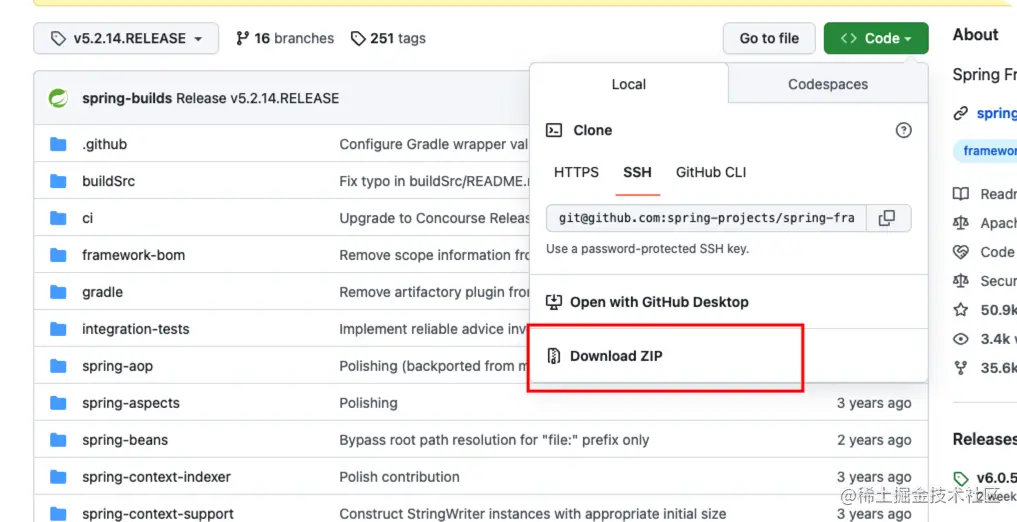Switch to the Local tab

click(x=628, y=84)
